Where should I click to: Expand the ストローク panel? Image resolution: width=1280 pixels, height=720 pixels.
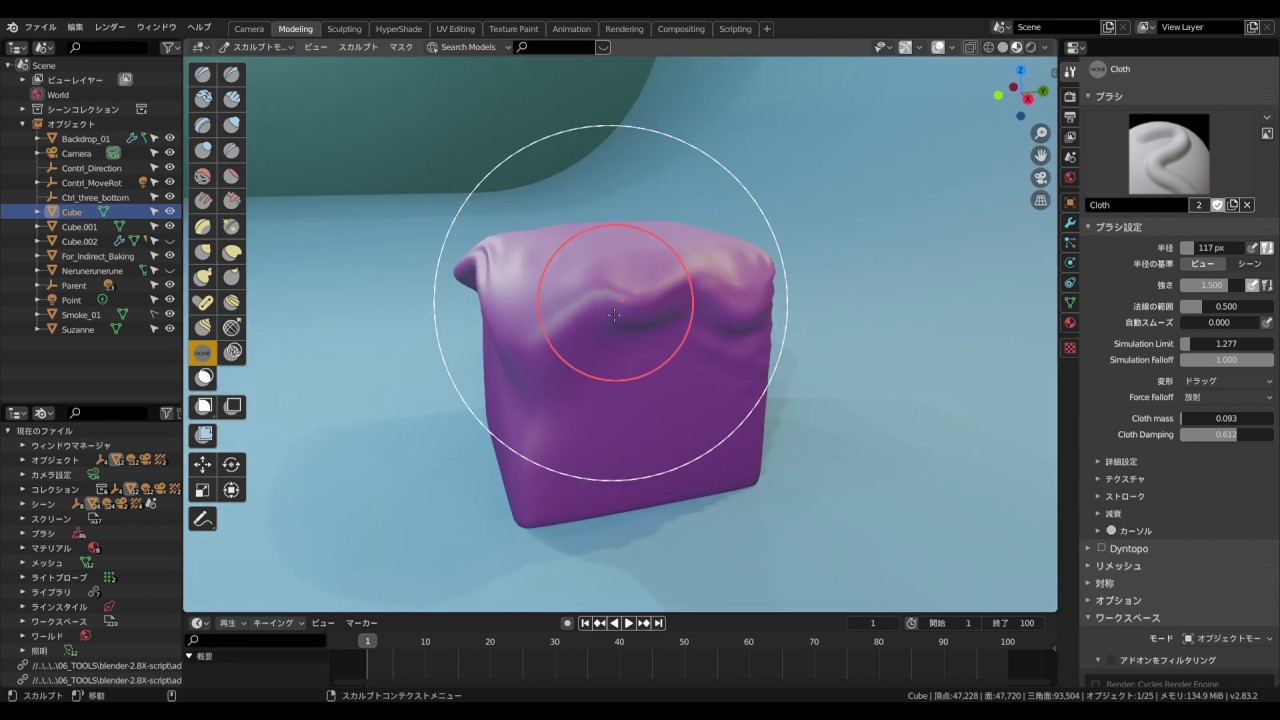(x=1124, y=496)
